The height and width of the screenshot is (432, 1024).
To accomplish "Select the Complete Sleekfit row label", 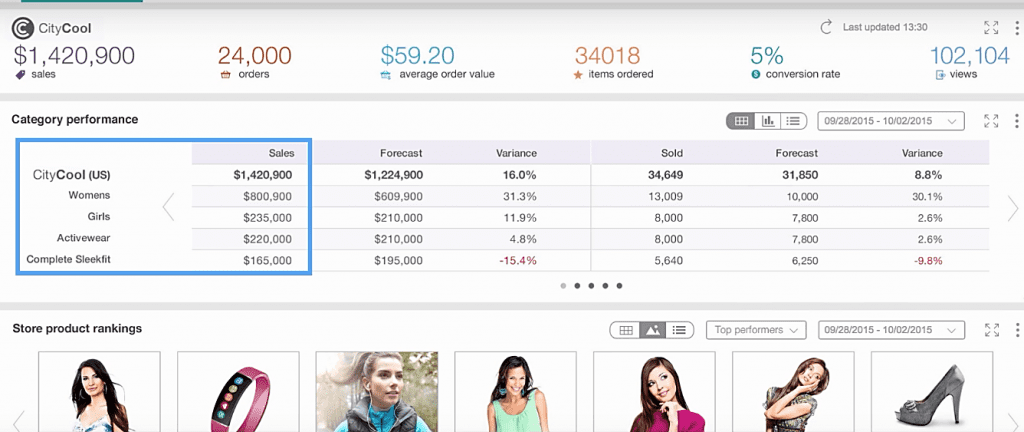I will coord(69,259).
